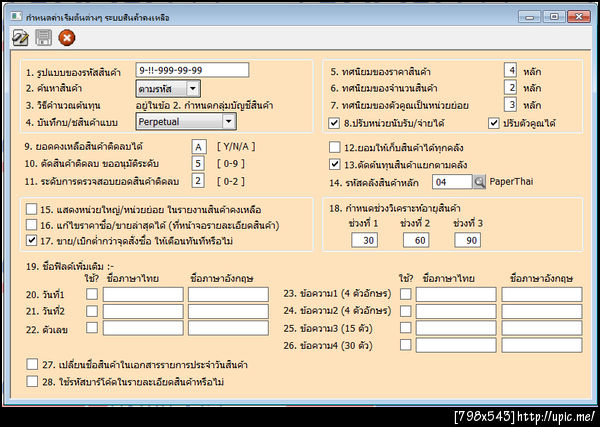Click the [ Y/N/A ] hint text
The image size is (600, 427).
236,146
